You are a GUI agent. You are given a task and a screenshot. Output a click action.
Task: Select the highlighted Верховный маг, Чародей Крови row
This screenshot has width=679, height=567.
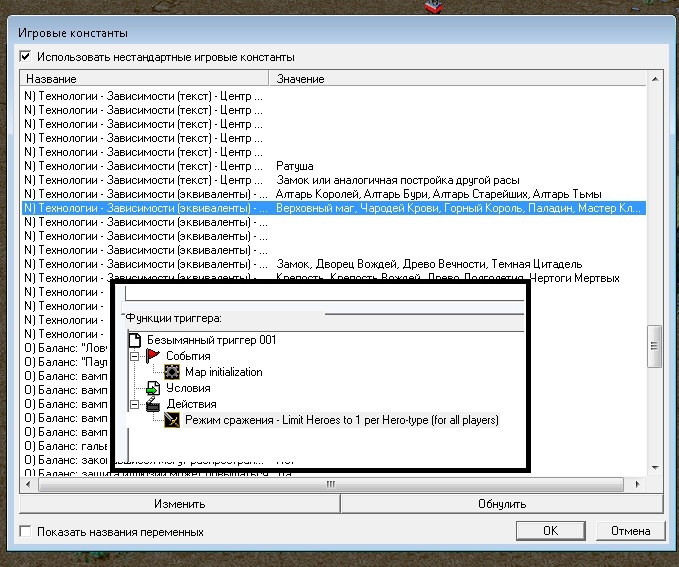[334, 208]
